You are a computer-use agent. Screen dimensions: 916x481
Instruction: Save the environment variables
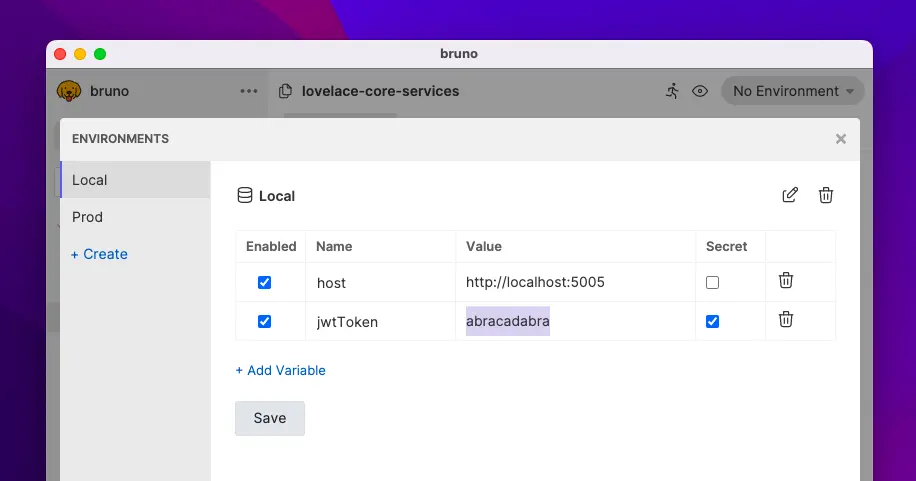coord(270,418)
